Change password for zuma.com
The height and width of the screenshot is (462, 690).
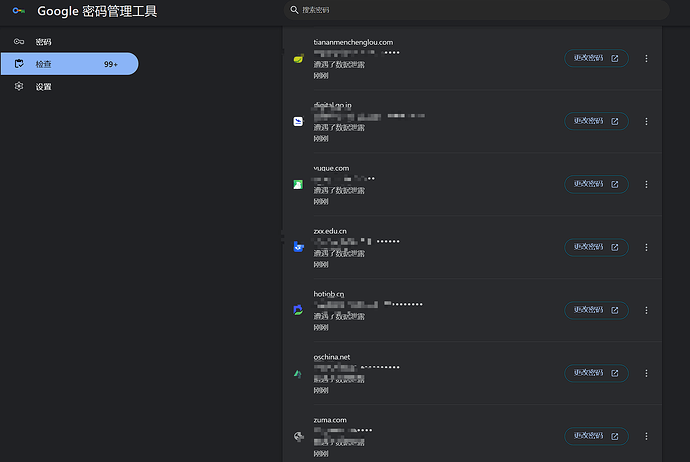(596, 436)
